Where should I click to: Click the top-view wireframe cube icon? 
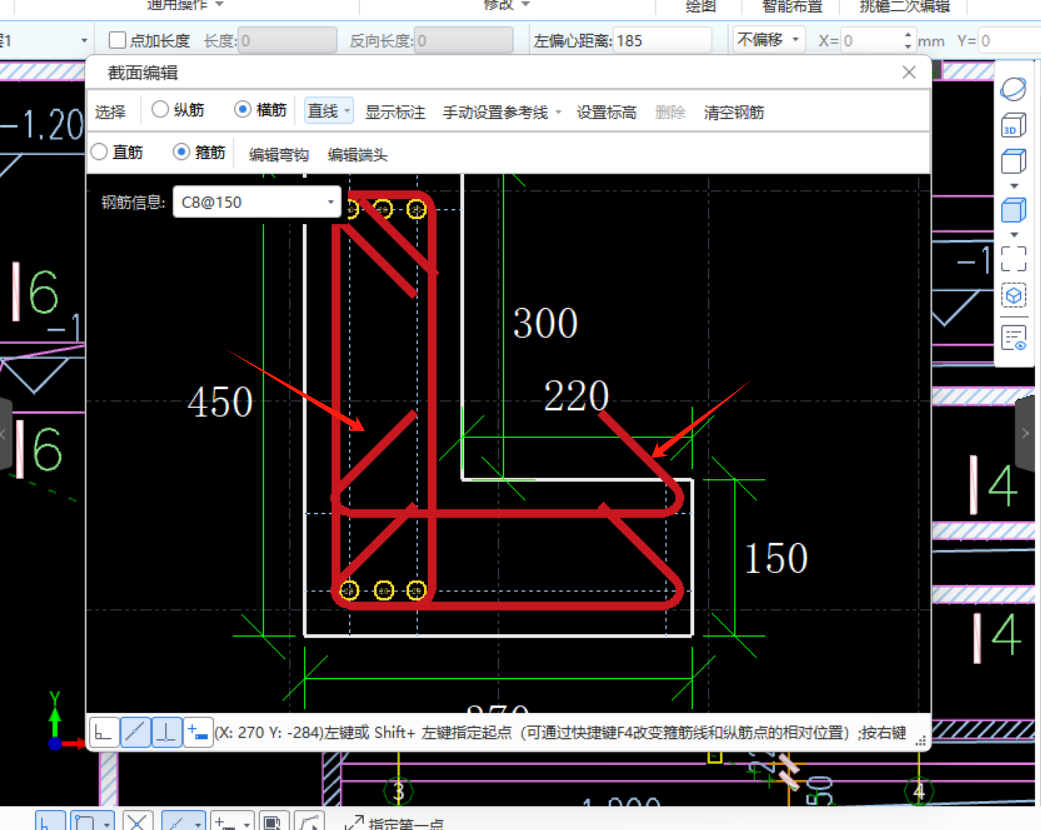pos(1013,161)
